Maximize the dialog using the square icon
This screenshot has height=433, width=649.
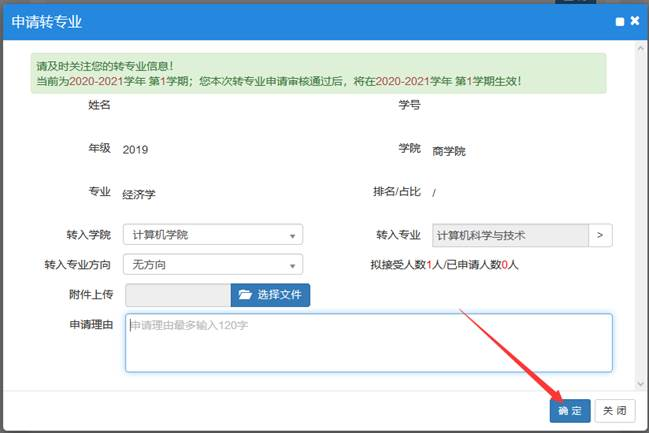(x=620, y=21)
